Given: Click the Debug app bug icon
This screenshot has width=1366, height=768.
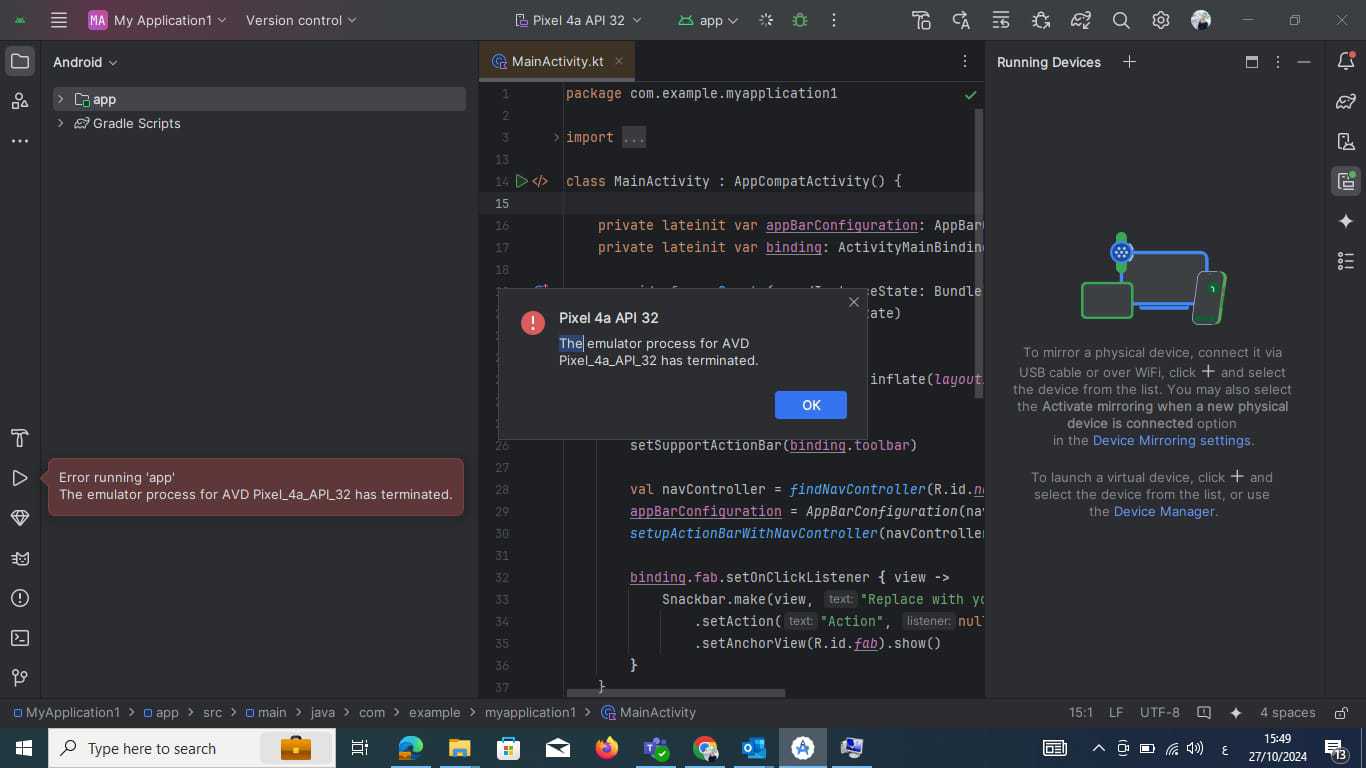Looking at the screenshot, I should pyautogui.click(x=799, y=20).
